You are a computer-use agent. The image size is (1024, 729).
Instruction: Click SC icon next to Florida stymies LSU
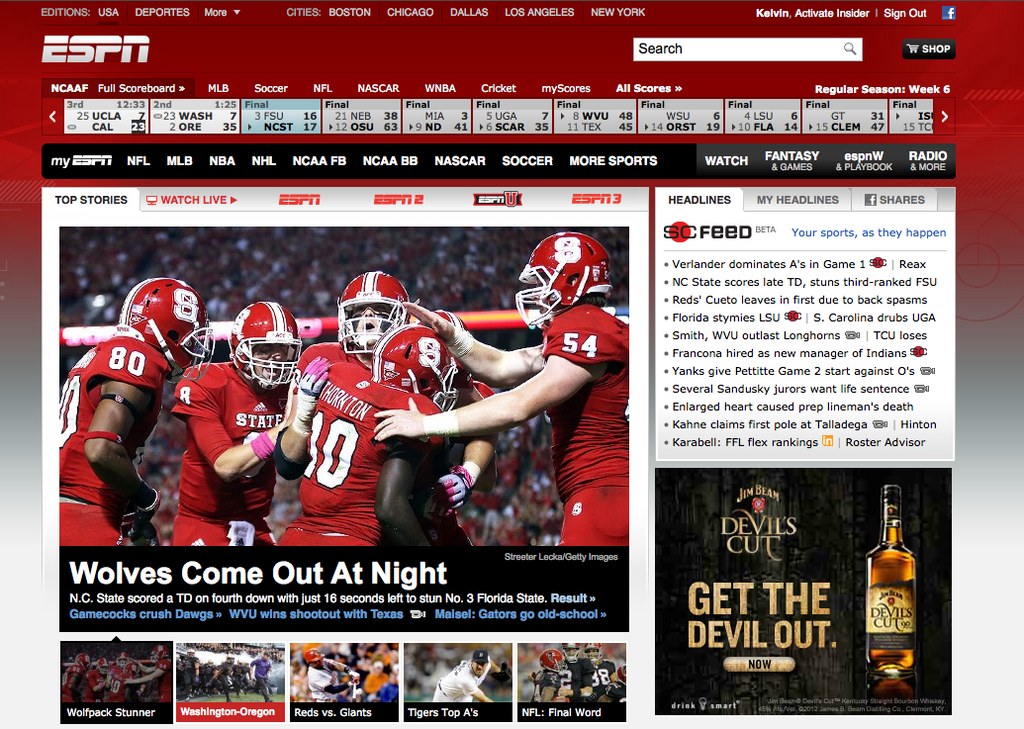point(793,317)
